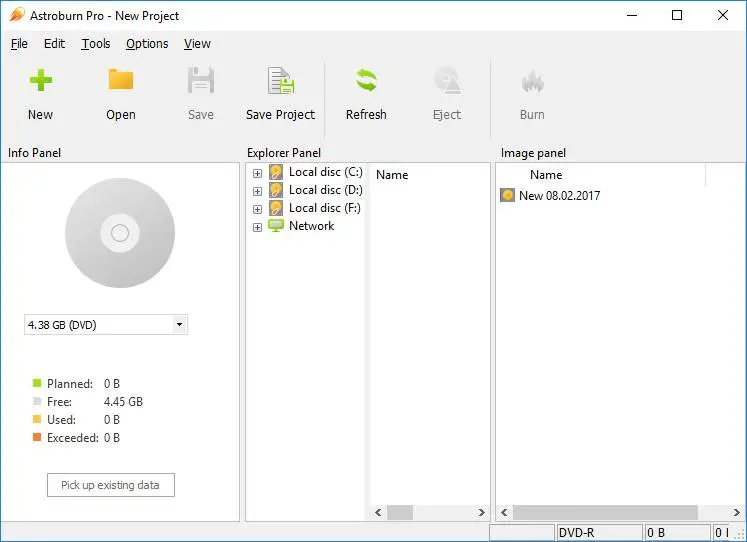Click the Explorer Panel horizontal scrollbar thumb
The height and width of the screenshot is (542, 747).
tap(400, 512)
